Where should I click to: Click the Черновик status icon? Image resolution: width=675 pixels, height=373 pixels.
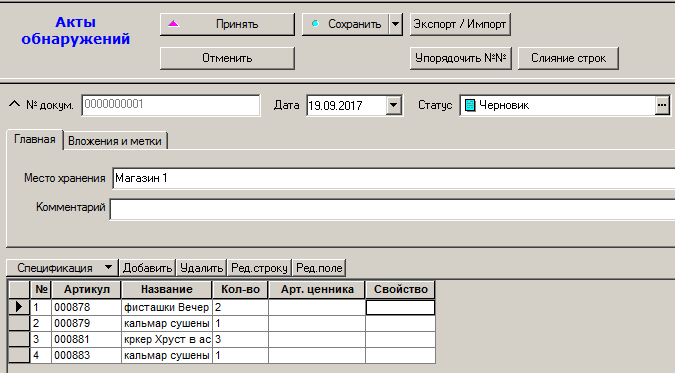(x=470, y=106)
